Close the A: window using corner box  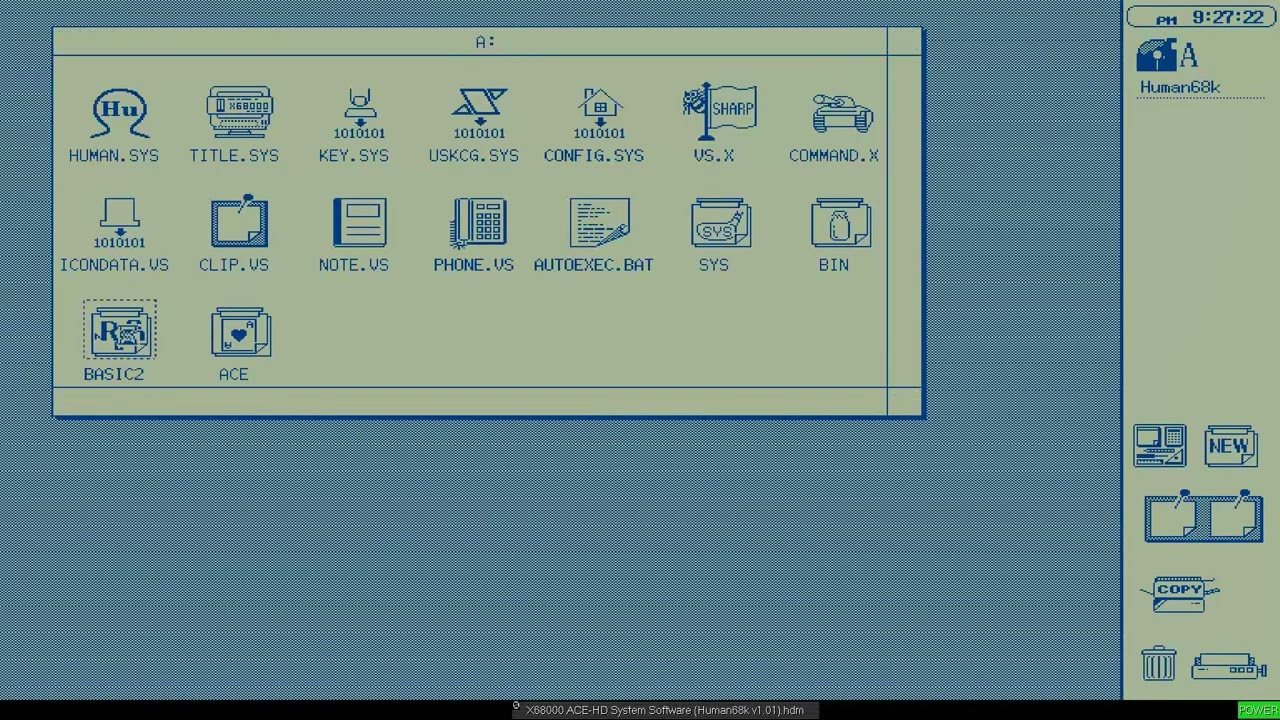pyautogui.click(x=904, y=41)
